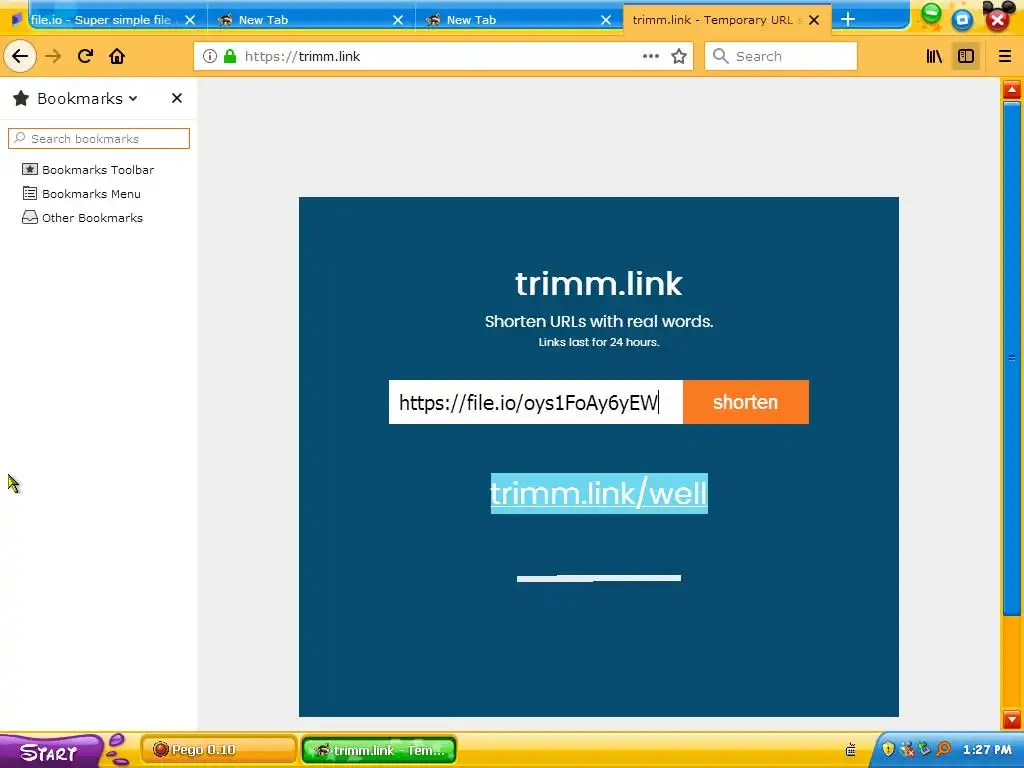Close the file.io tab
Viewport: 1024px width, 768px height.
pyautogui.click(x=190, y=20)
